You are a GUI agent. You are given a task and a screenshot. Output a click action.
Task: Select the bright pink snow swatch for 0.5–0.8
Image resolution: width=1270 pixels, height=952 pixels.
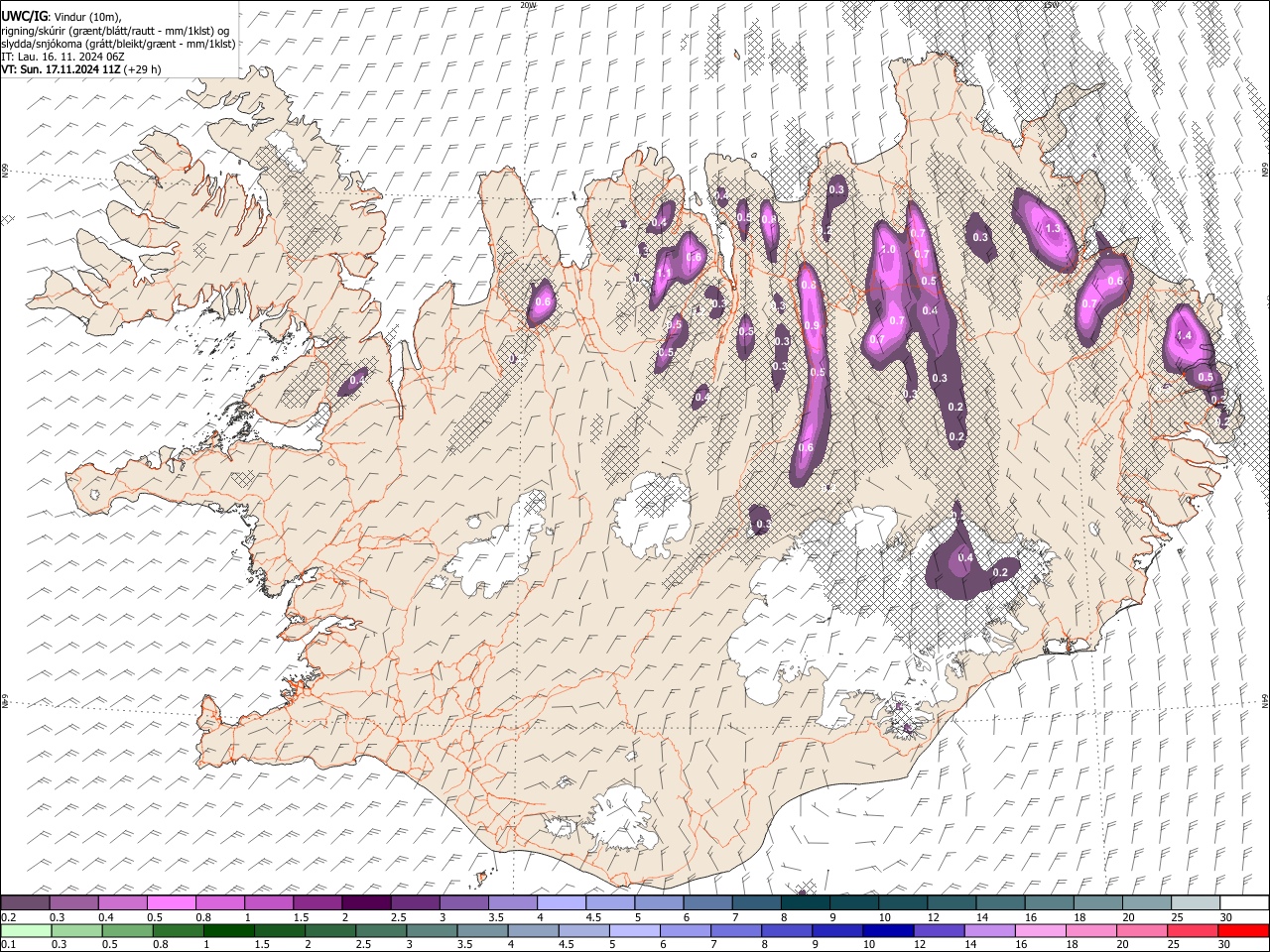pyautogui.click(x=171, y=902)
